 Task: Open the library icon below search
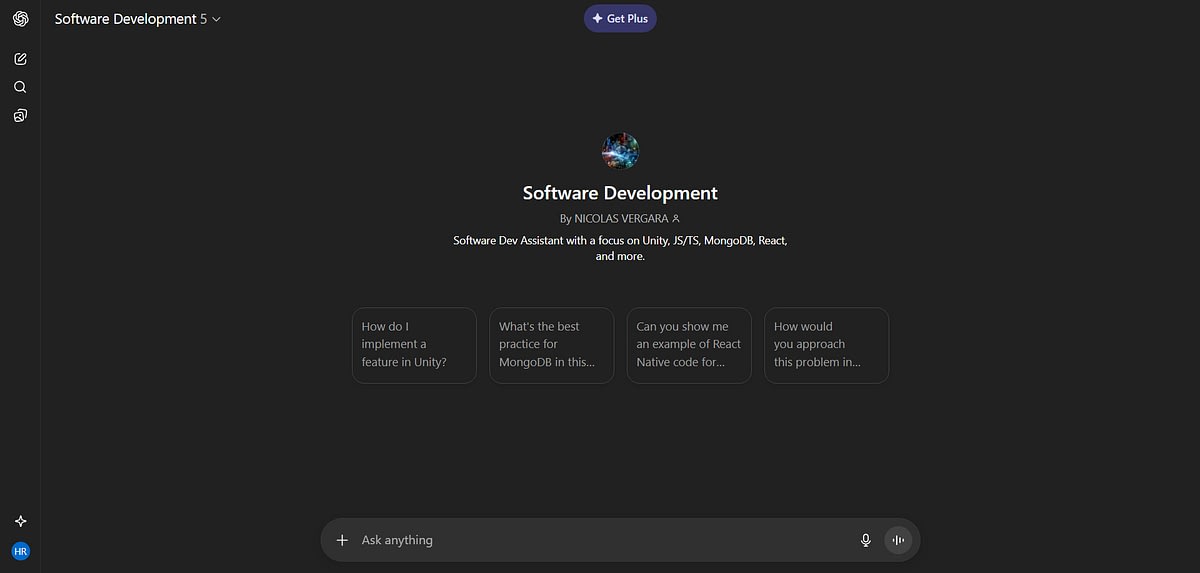(20, 116)
